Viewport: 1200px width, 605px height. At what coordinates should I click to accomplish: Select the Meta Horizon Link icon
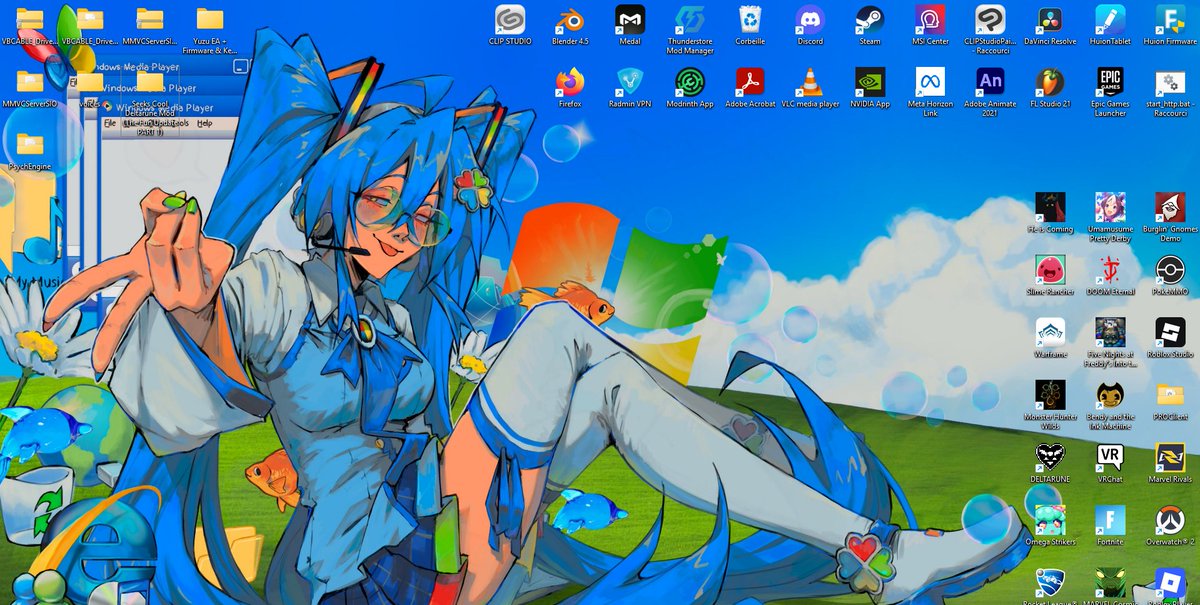click(930, 81)
